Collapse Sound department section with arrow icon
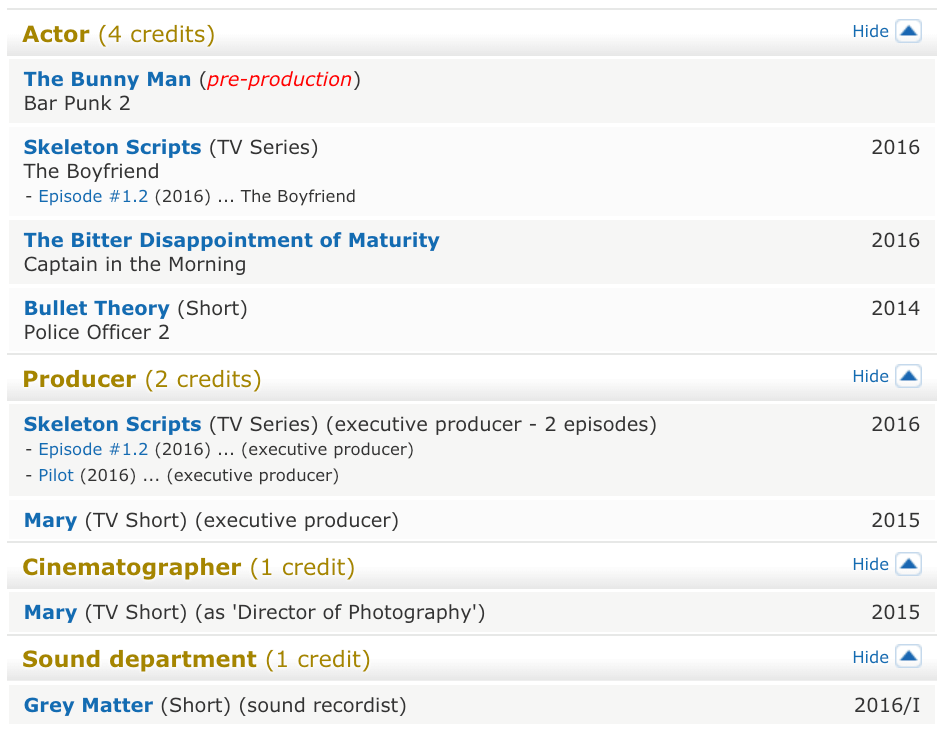946x733 pixels. (x=908, y=656)
